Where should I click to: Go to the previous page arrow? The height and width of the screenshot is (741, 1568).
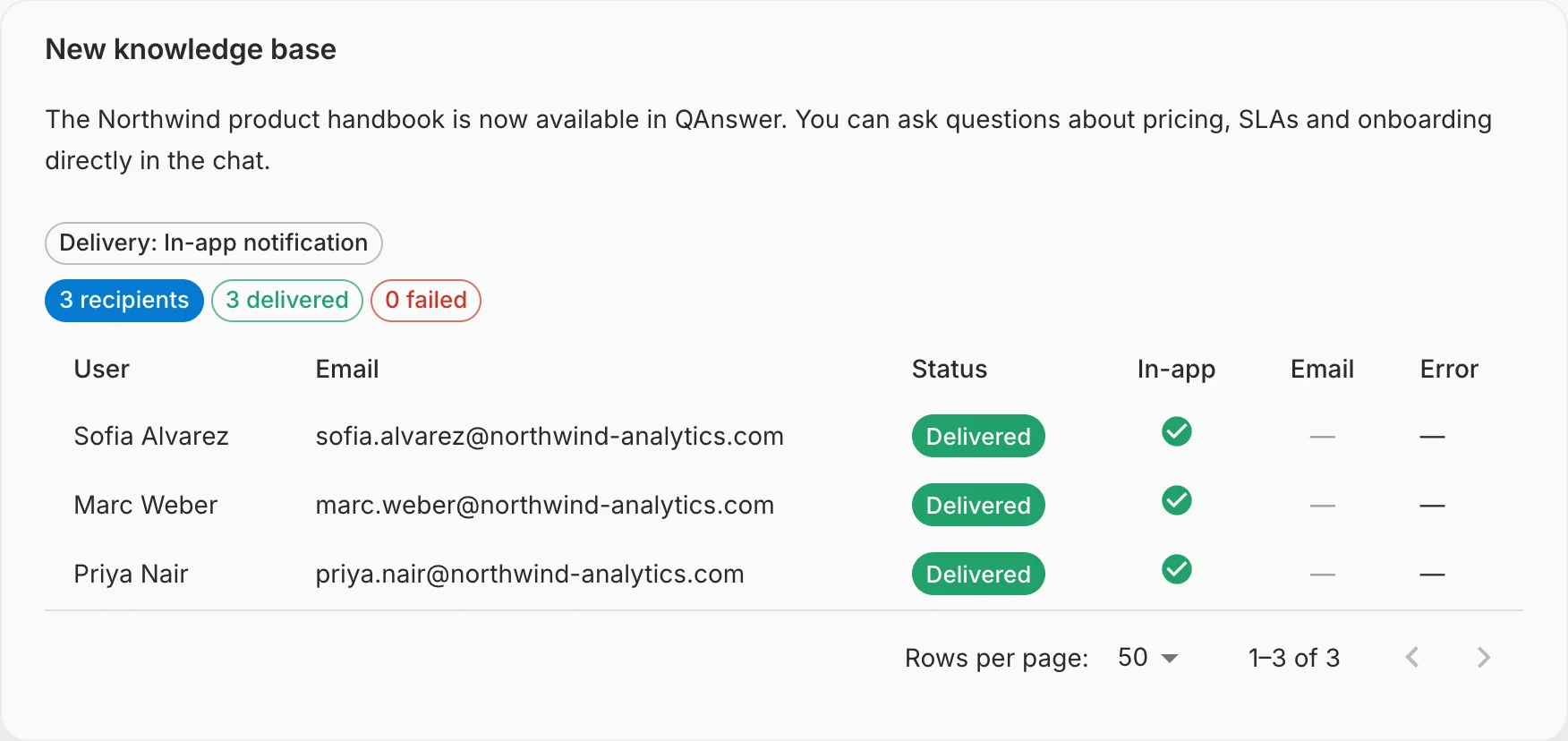[x=1412, y=658]
